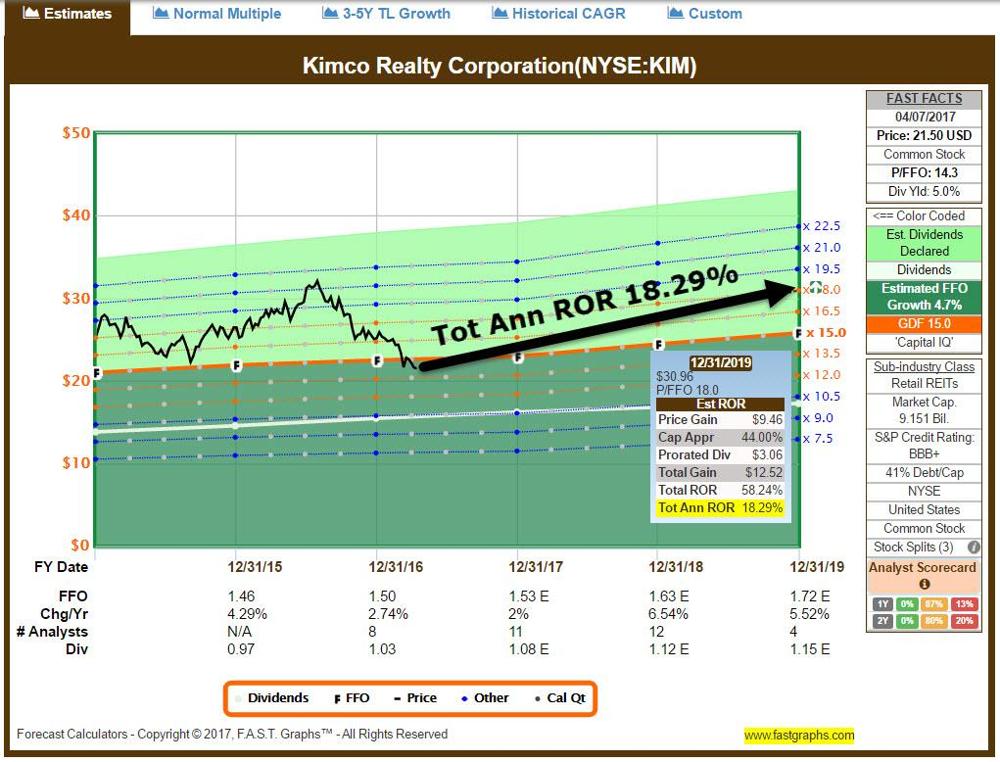Select the x 9.0 multiple line label
Image resolution: width=1000 pixels, height=762 pixels.
(818, 418)
